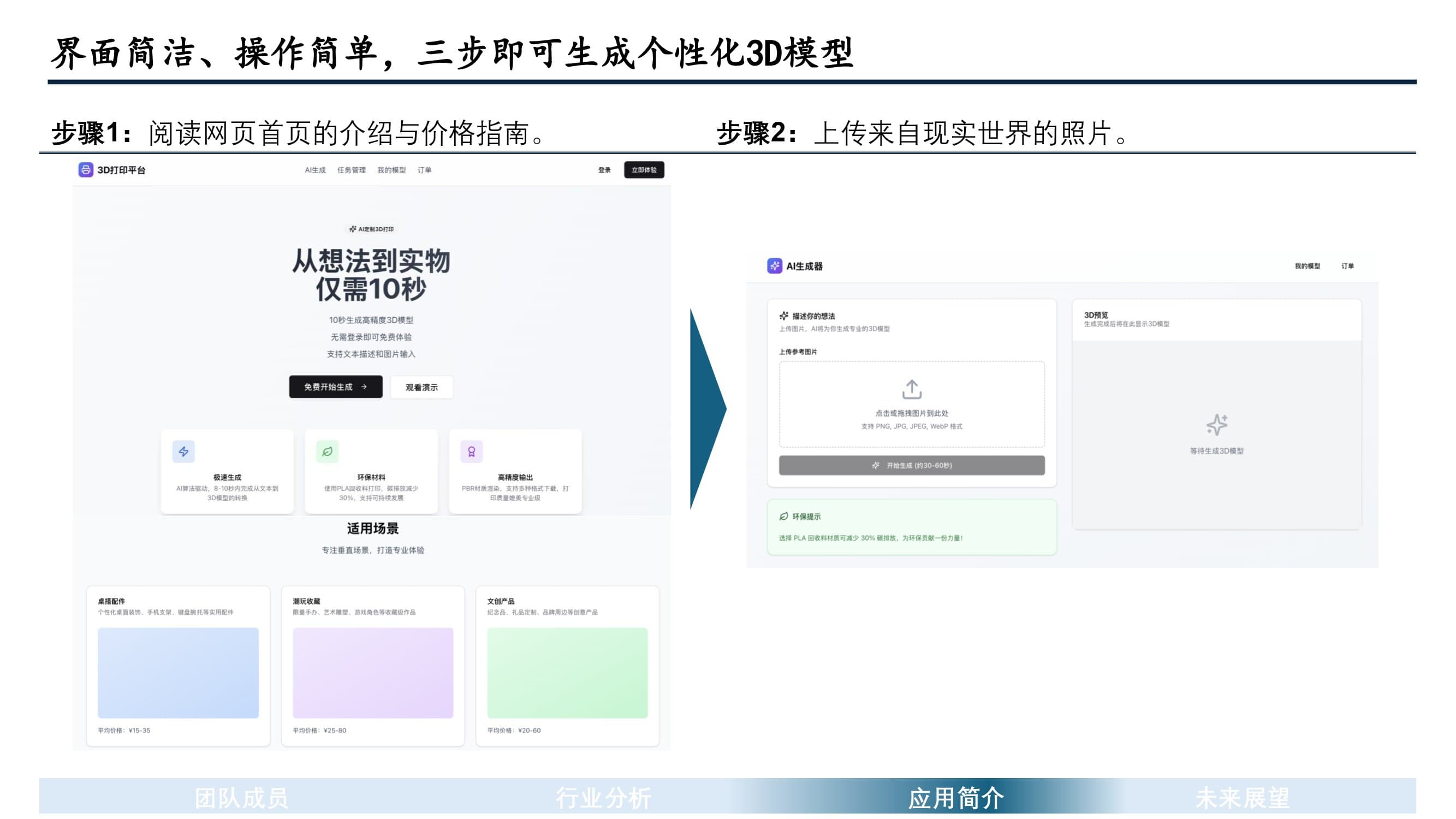The height and width of the screenshot is (819, 1456).
Task: Open the AI生成 menu item
Action: click(x=315, y=170)
